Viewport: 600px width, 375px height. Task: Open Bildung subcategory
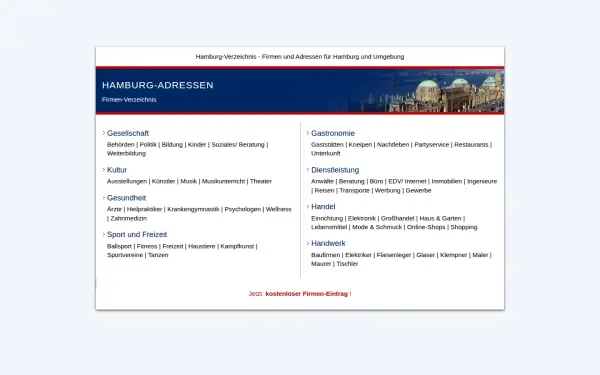coord(172,145)
